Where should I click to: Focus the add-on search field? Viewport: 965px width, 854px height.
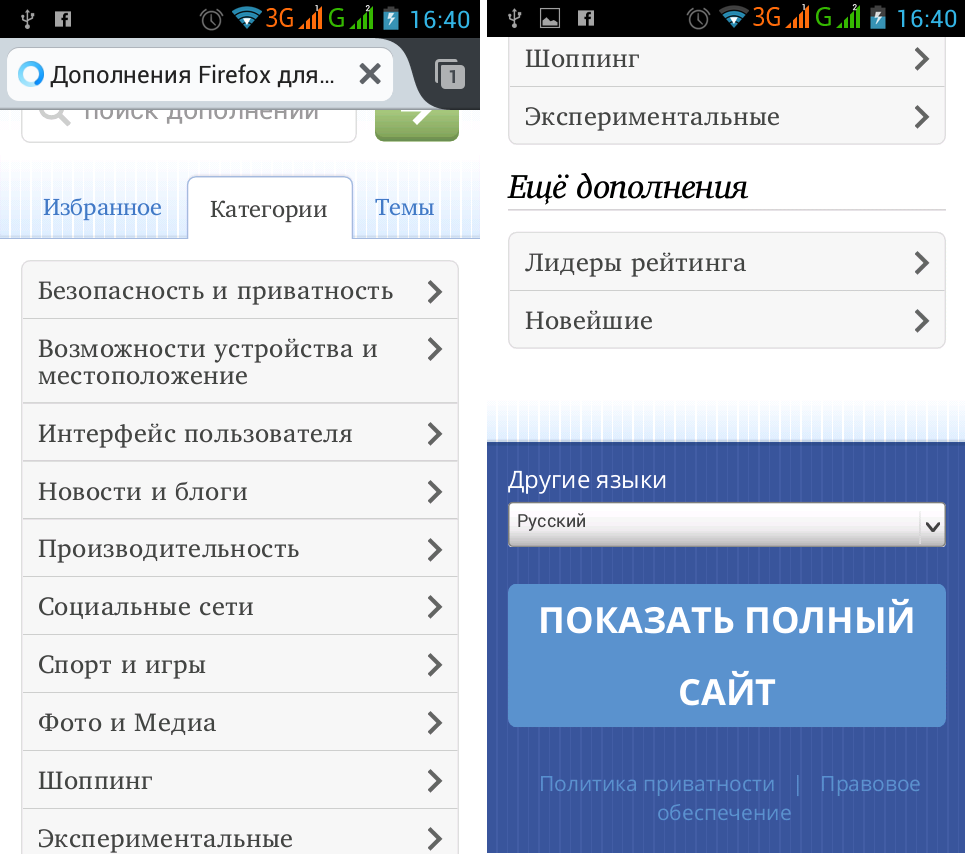coord(189,126)
